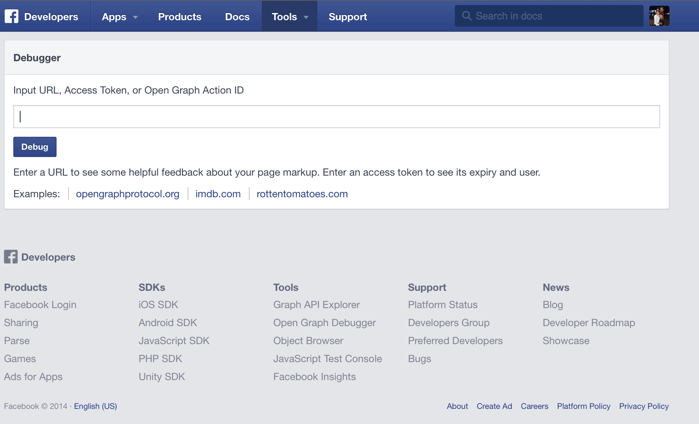This screenshot has width=699, height=424.
Task: Click the Tools label in navbar
Action: tap(284, 16)
